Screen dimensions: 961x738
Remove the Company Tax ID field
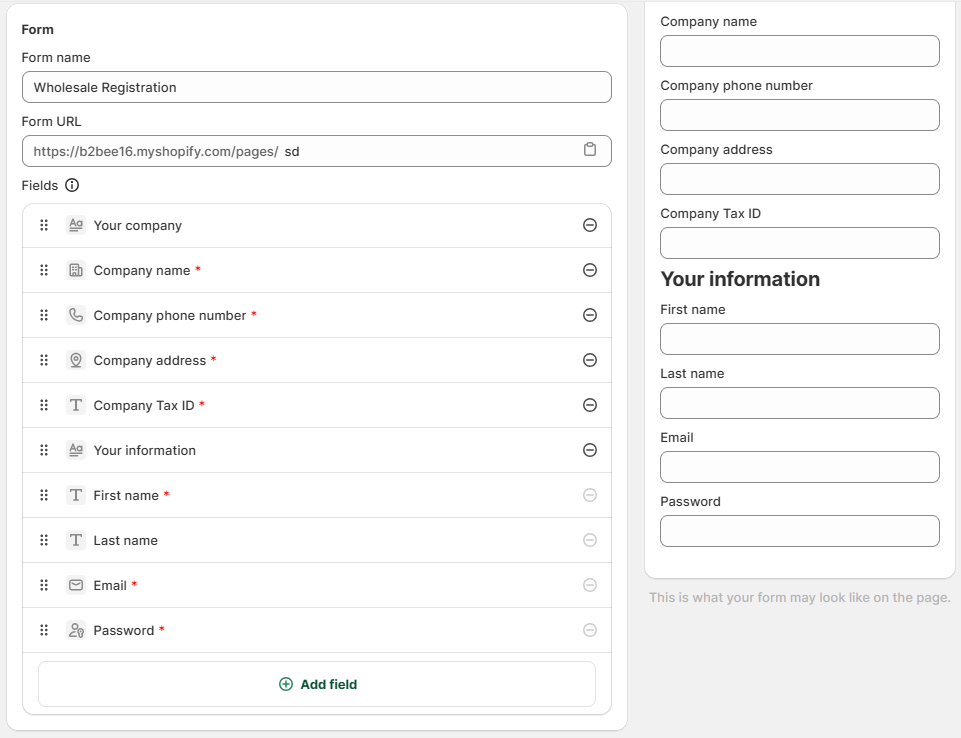(590, 405)
